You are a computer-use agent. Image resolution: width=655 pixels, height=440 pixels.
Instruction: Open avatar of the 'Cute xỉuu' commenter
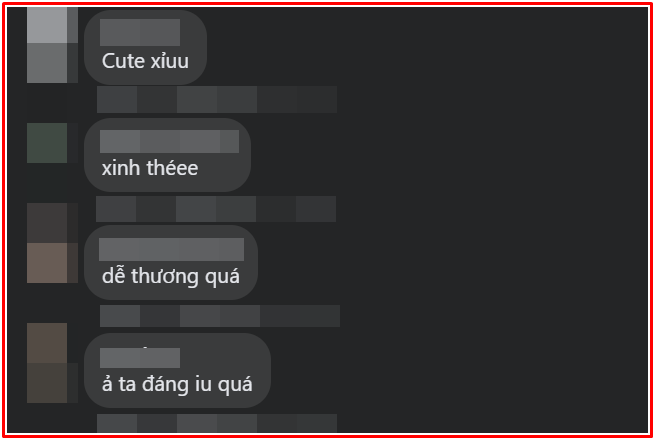click(52, 45)
